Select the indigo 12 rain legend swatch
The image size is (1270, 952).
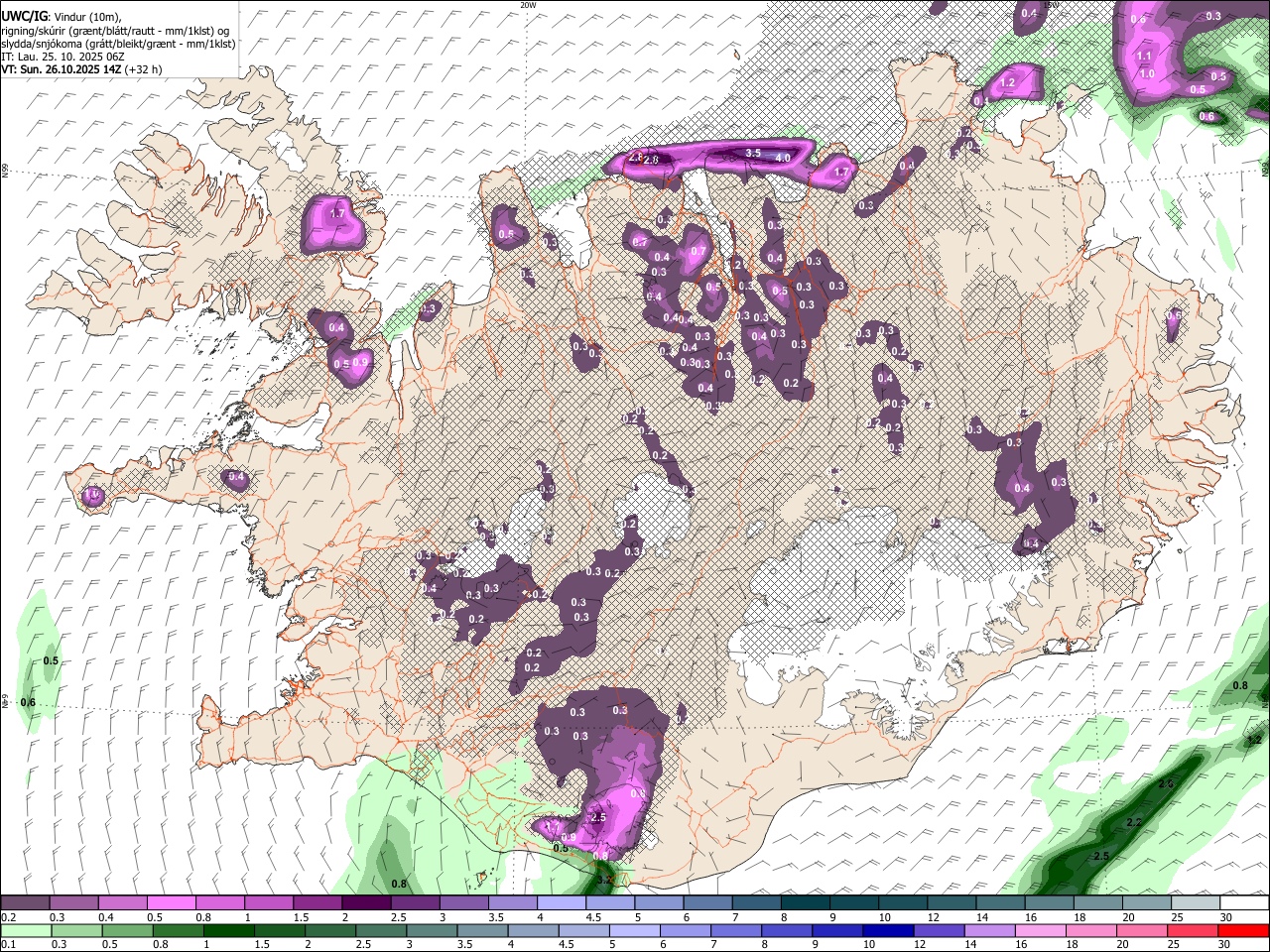939,930
